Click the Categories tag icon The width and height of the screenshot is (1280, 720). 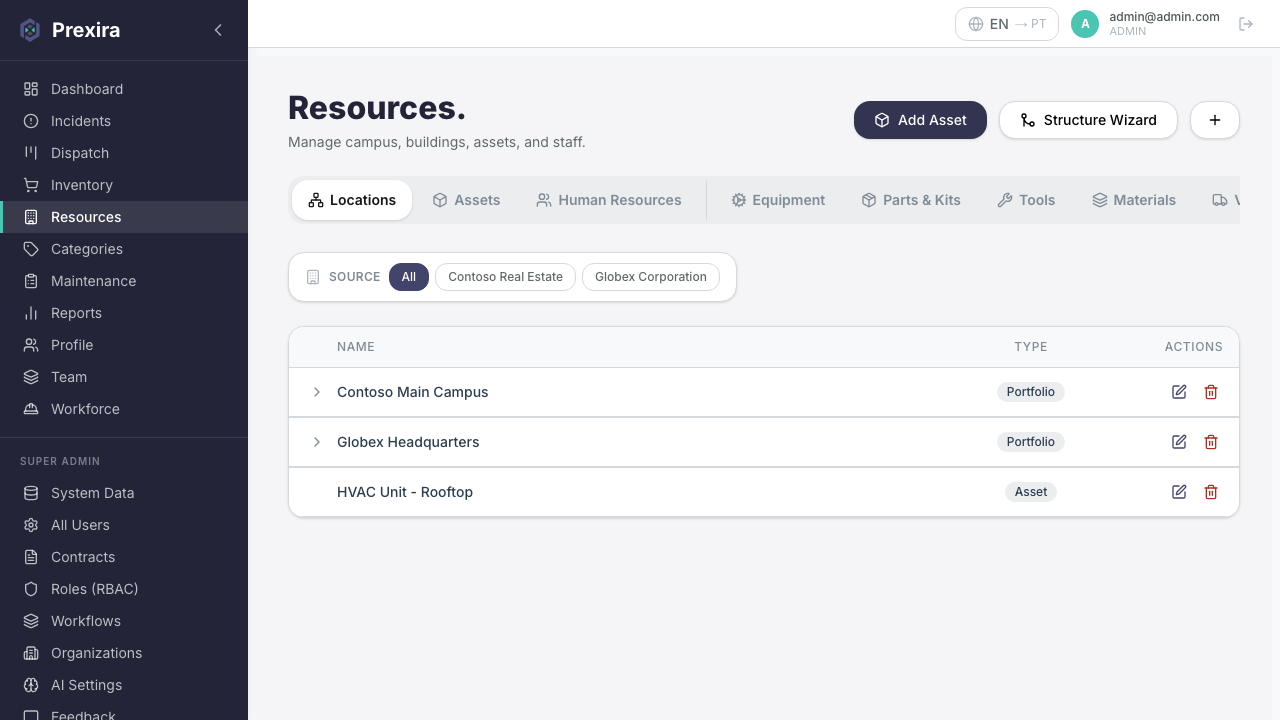[x=31, y=249]
